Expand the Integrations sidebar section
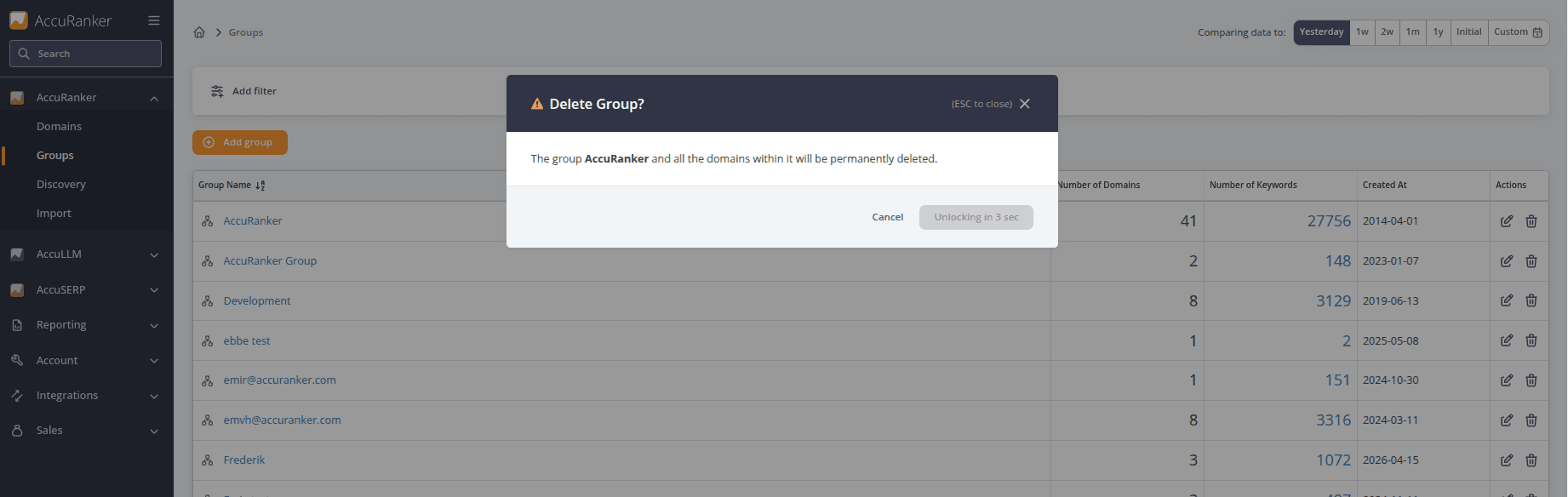The image size is (1568, 497). click(x=154, y=396)
